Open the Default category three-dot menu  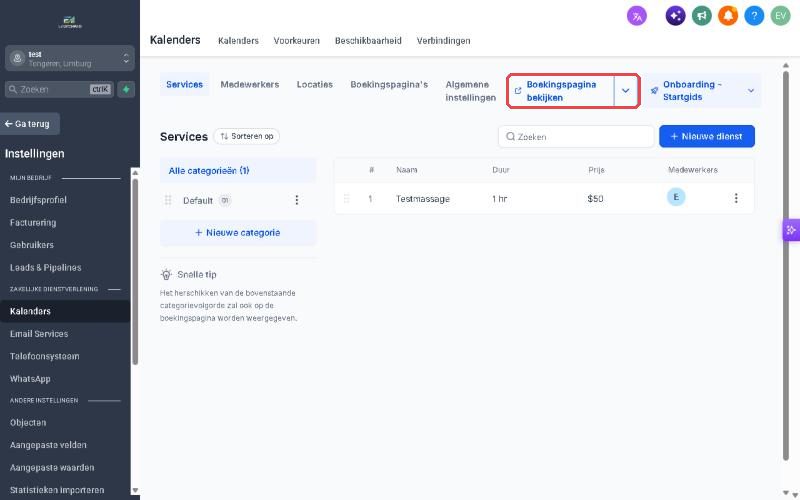click(296, 200)
